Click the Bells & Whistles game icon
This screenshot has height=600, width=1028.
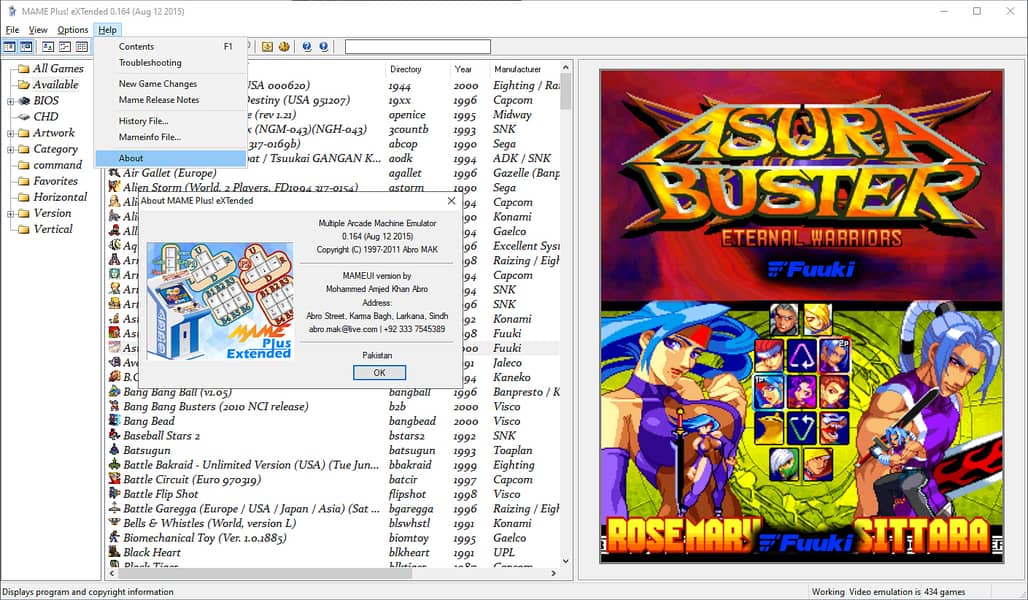click(x=115, y=523)
